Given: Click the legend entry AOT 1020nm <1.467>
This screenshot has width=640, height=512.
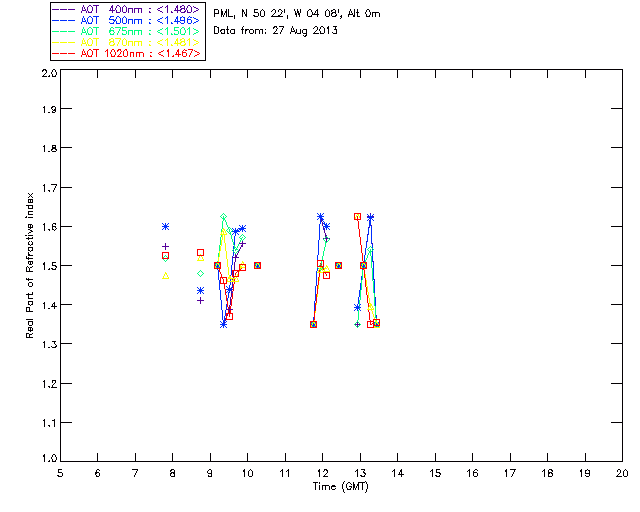Looking at the screenshot, I should click(x=127, y=53).
